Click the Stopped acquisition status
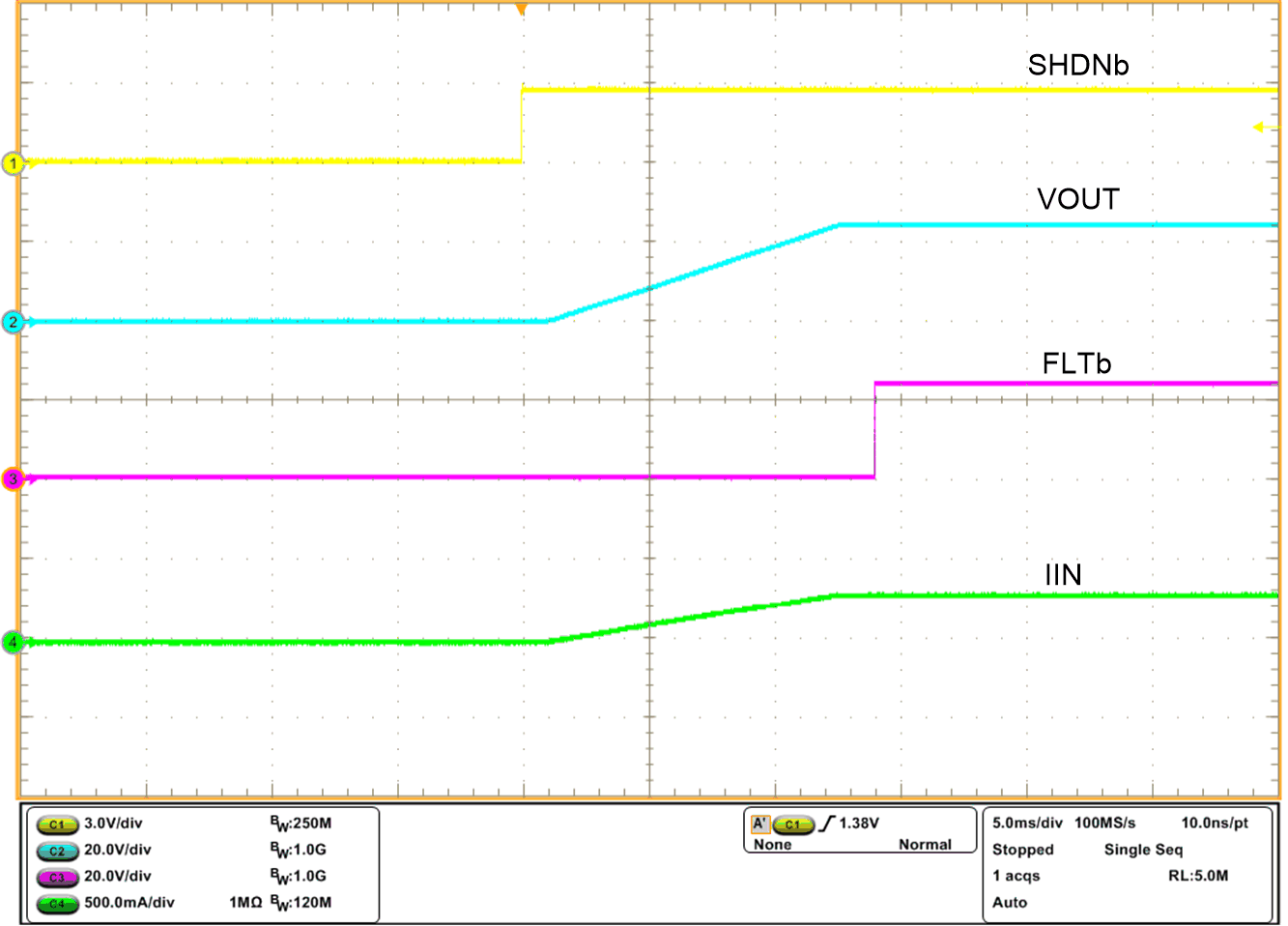1288x926 pixels. [x=1023, y=850]
